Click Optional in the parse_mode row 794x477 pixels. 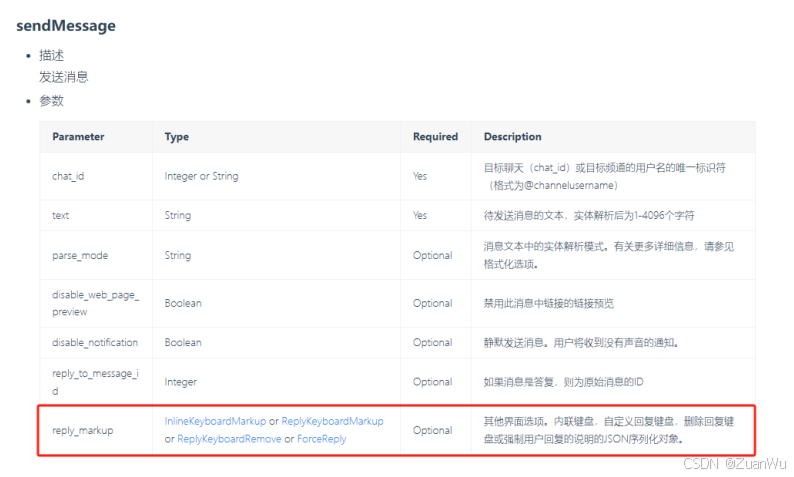pyautogui.click(x=432, y=255)
